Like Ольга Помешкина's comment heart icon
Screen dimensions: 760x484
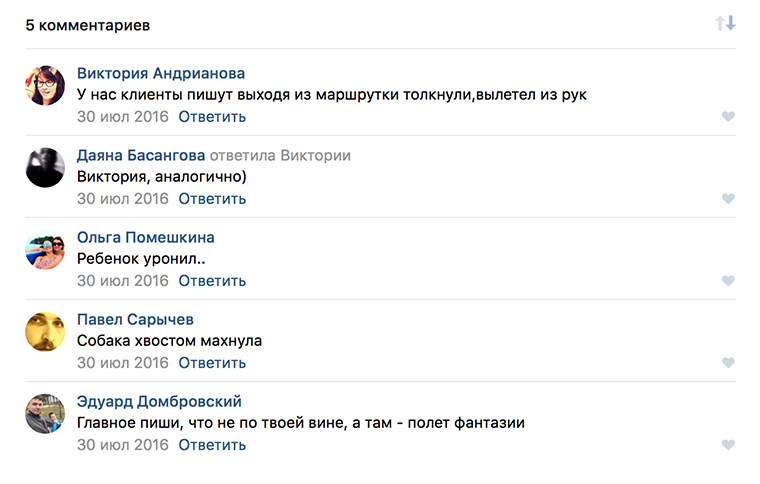pyautogui.click(x=728, y=281)
